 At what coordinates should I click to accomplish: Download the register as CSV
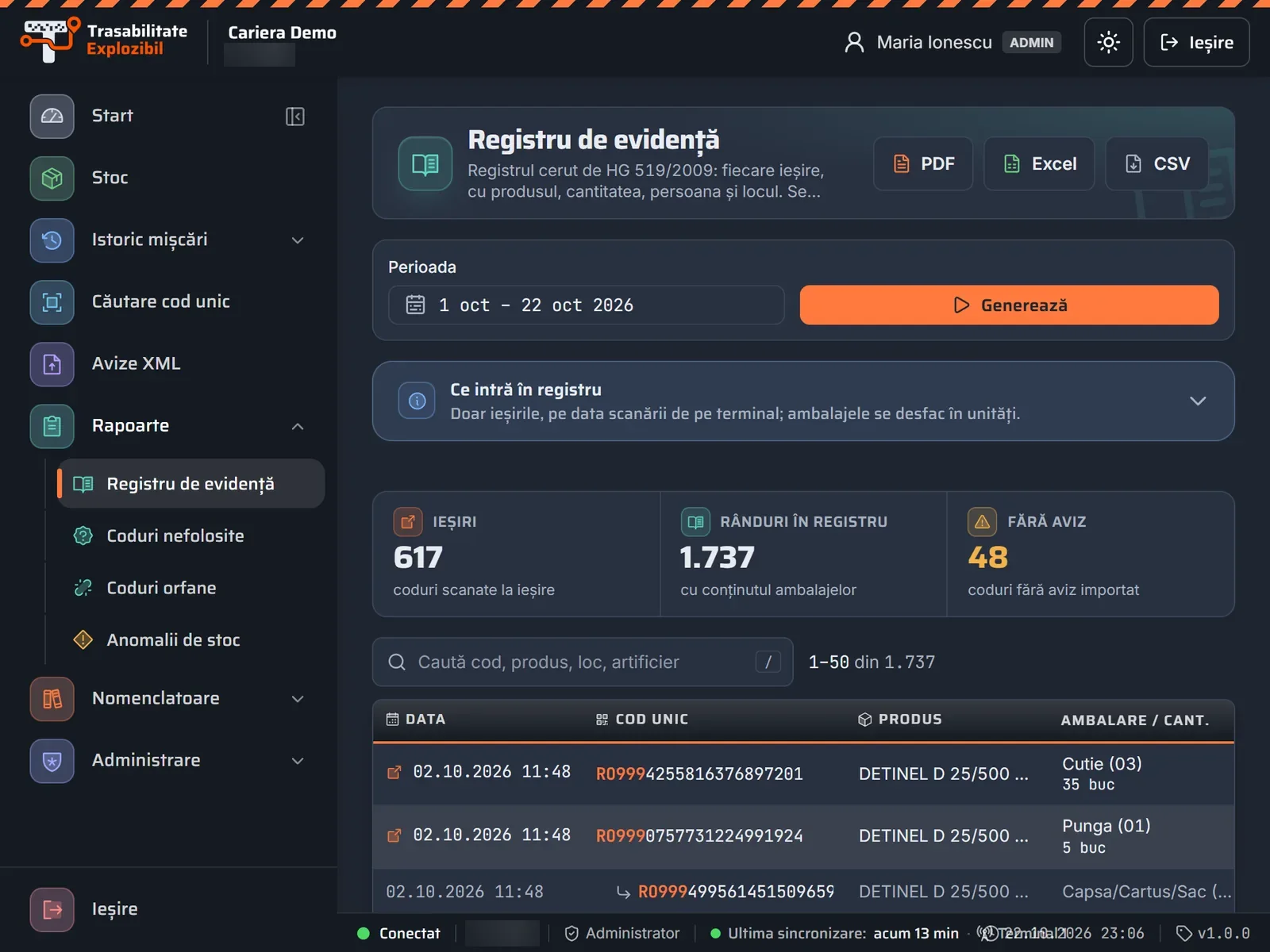point(1156,163)
